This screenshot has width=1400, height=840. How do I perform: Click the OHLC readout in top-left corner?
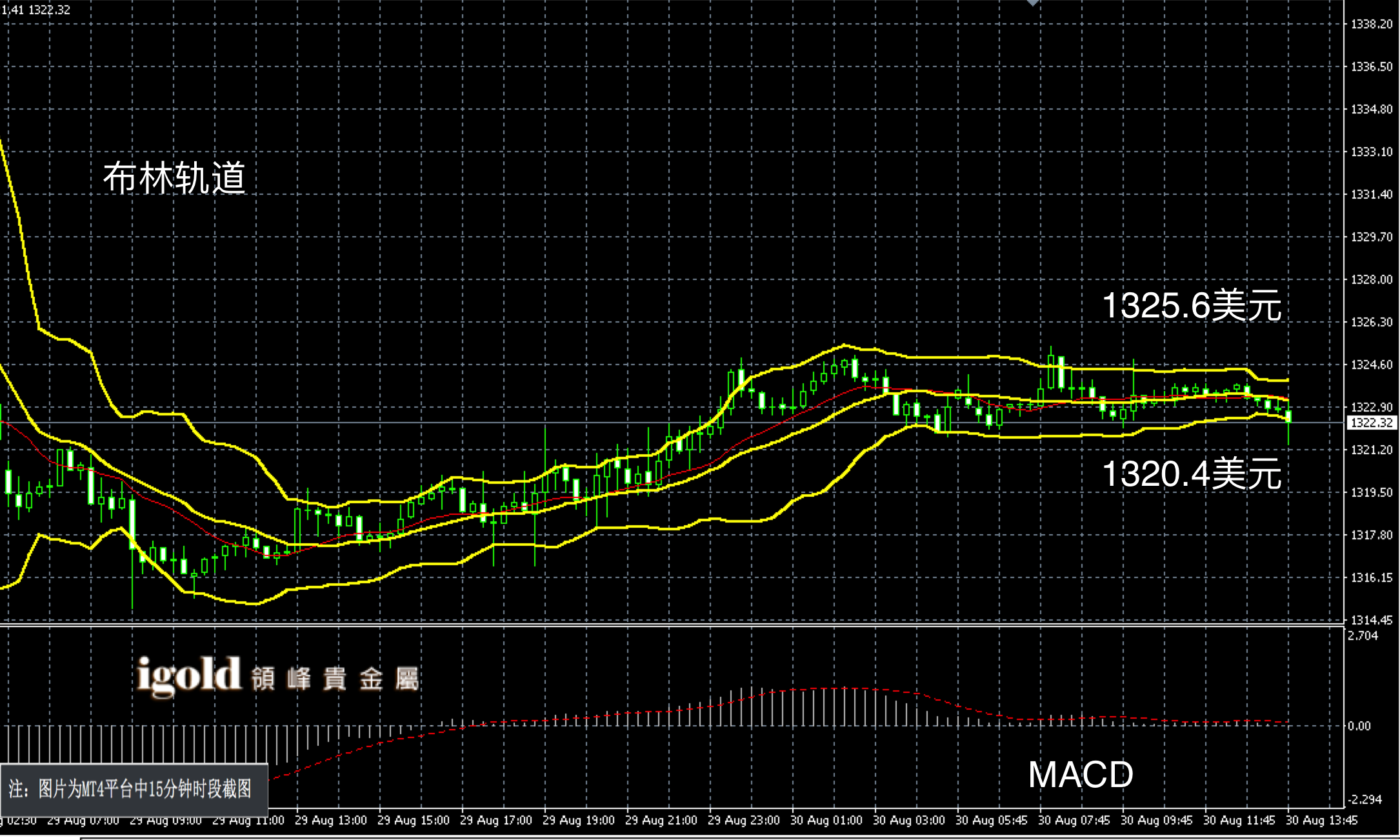[36, 10]
